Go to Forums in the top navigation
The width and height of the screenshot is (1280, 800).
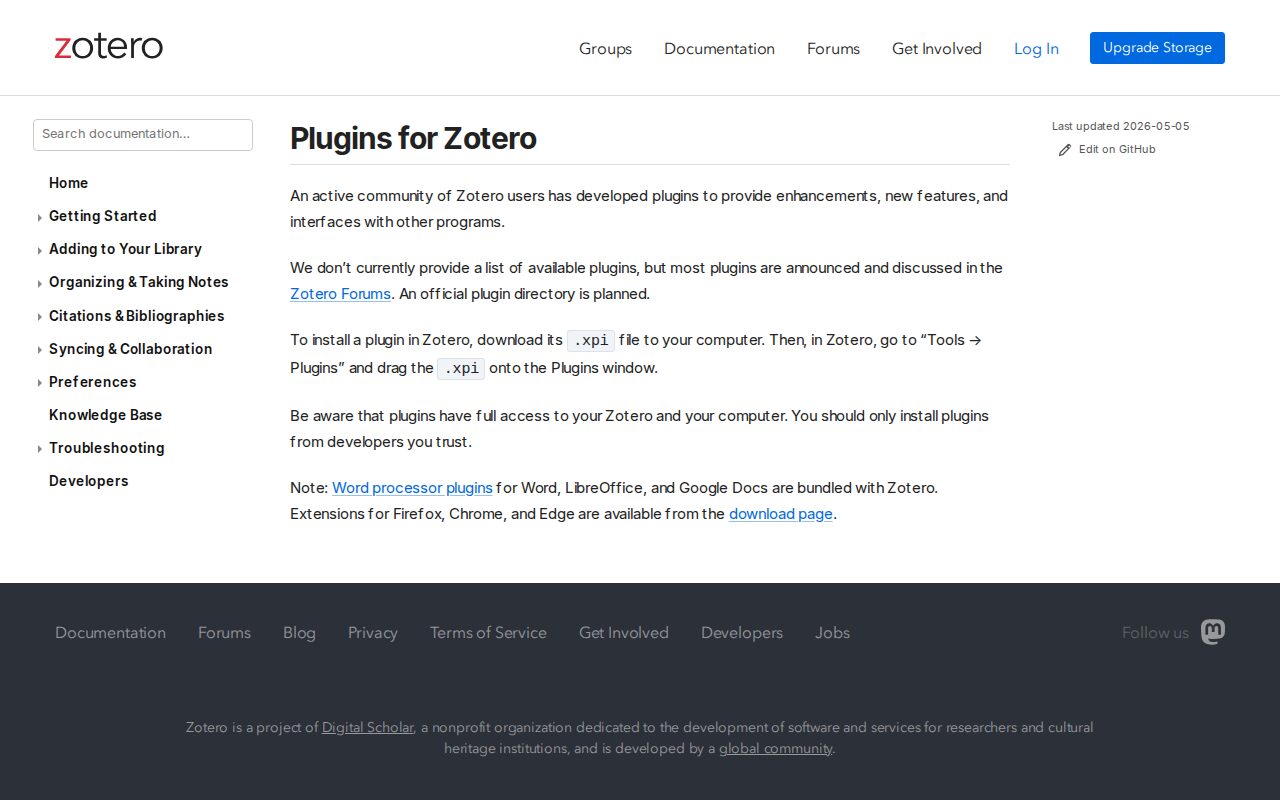[x=833, y=48]
